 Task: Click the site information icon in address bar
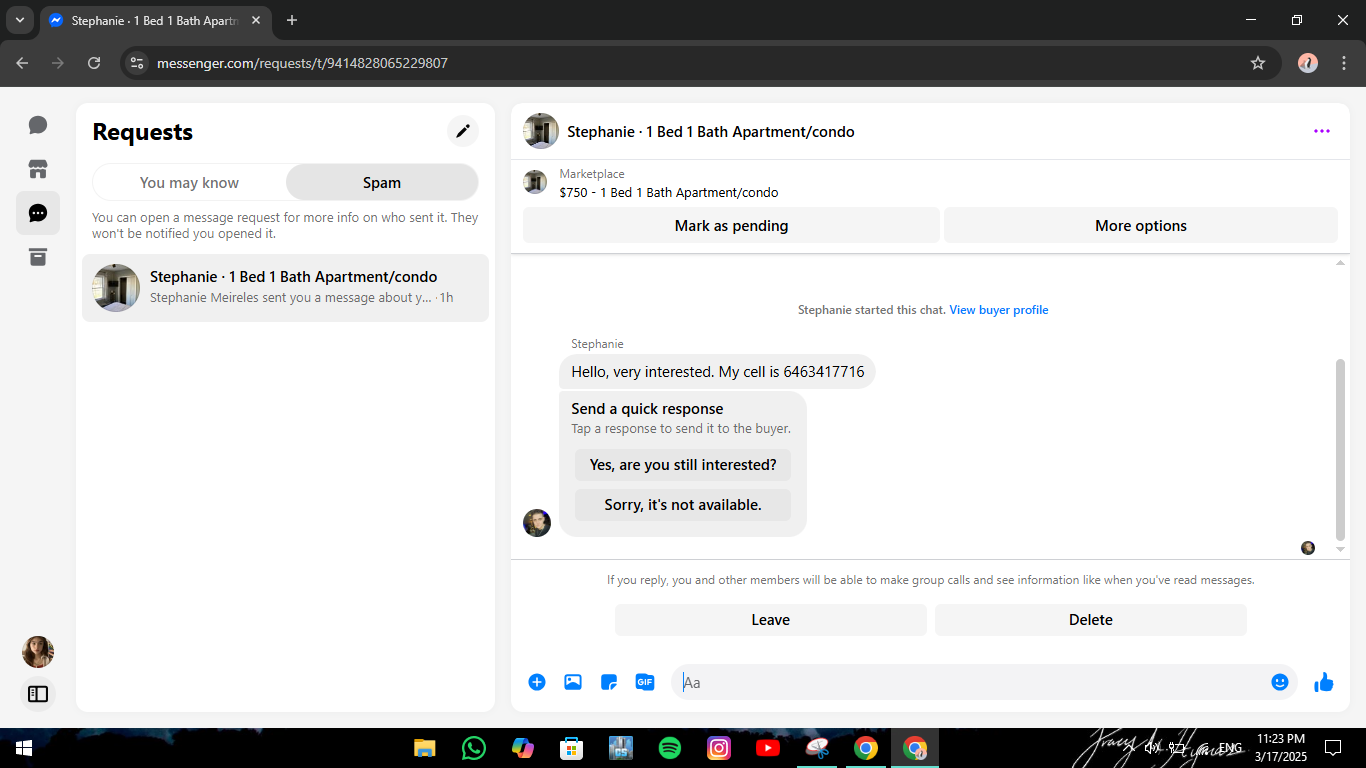138,63
